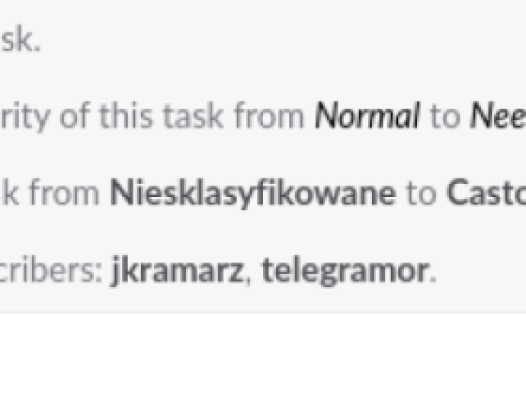
Task: Open the project link starting with Casto
Action: [486, 193]
